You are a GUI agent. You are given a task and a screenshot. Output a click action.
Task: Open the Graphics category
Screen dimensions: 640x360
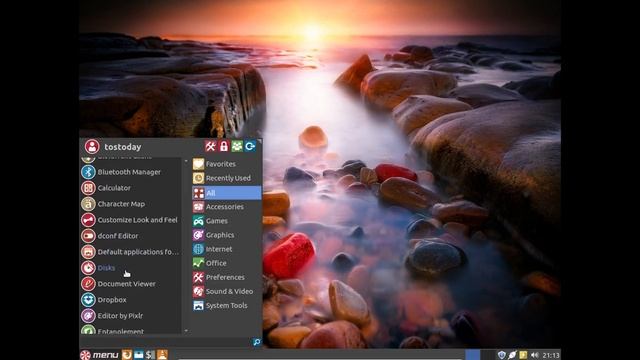(227, 235)
